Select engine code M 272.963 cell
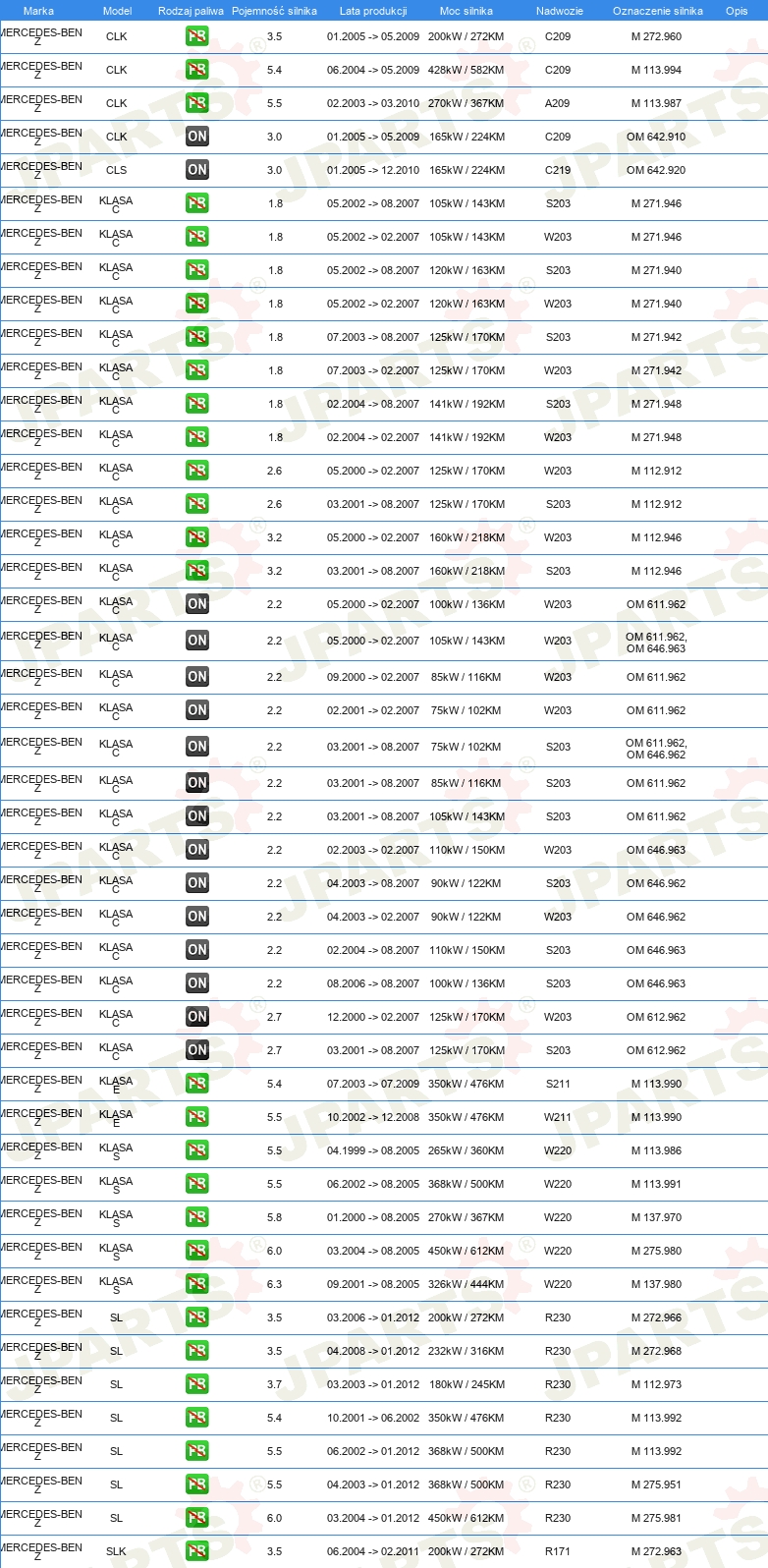 (x=656, y=1551)
